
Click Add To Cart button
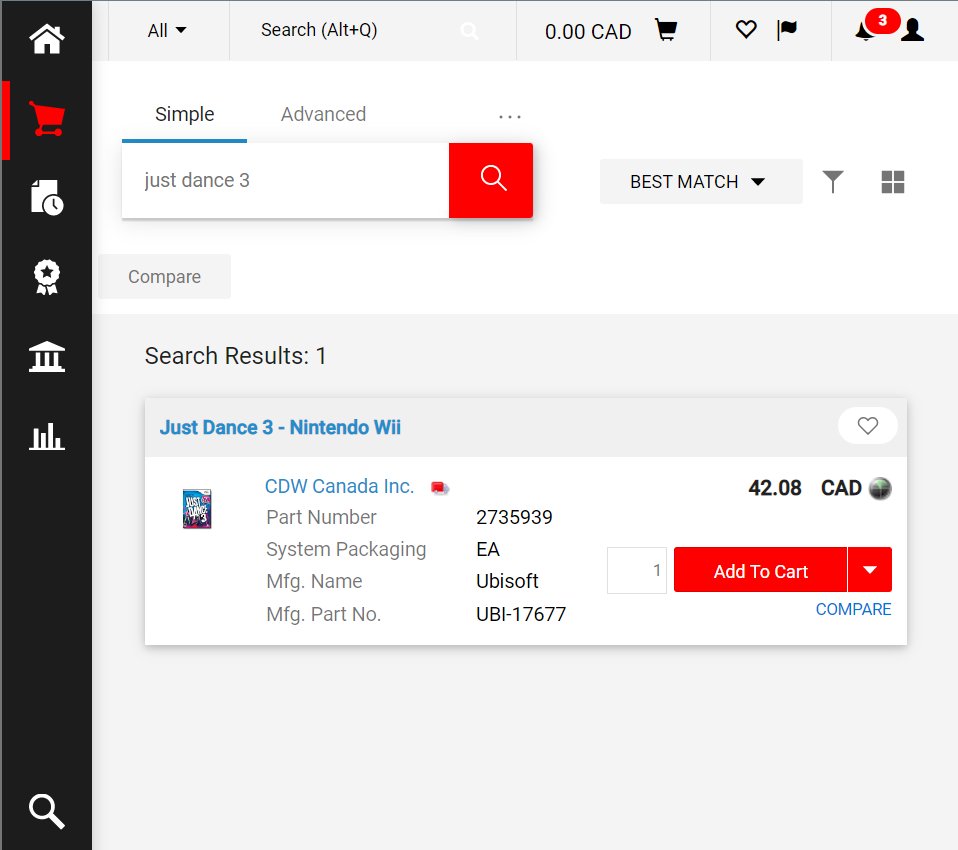pyautogui.click(x=761, y=570)
